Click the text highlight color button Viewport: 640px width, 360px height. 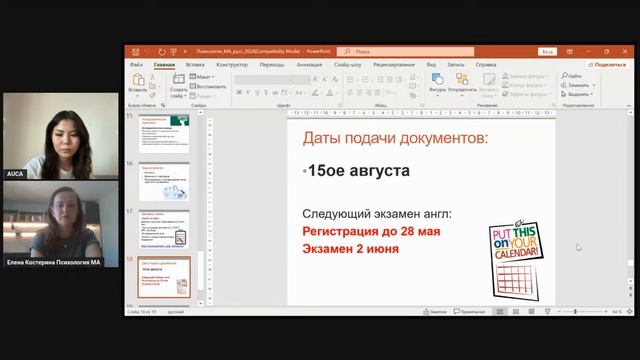[315, 93]
